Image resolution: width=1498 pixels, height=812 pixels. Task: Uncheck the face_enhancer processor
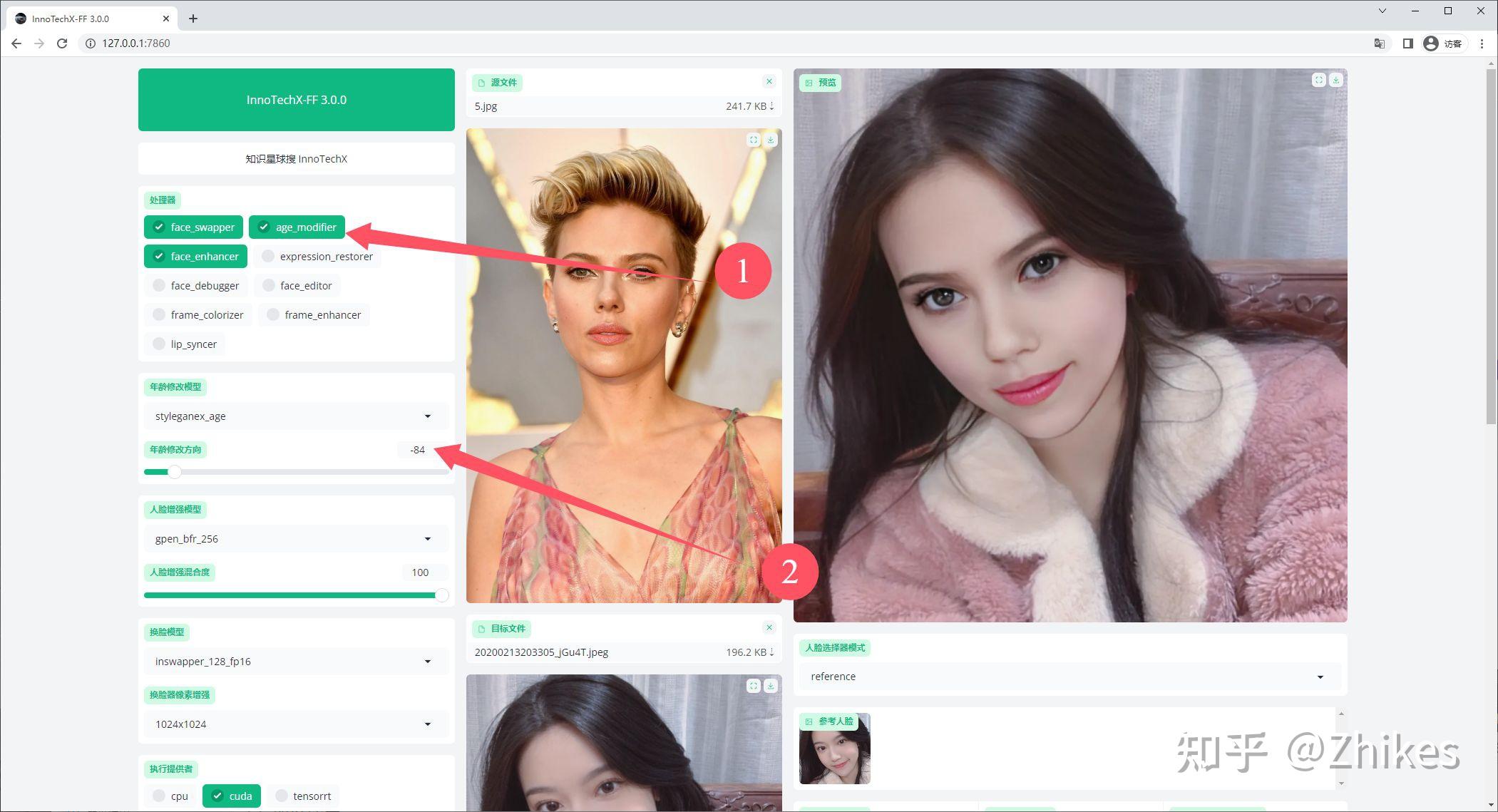click(x=195, y=256)
